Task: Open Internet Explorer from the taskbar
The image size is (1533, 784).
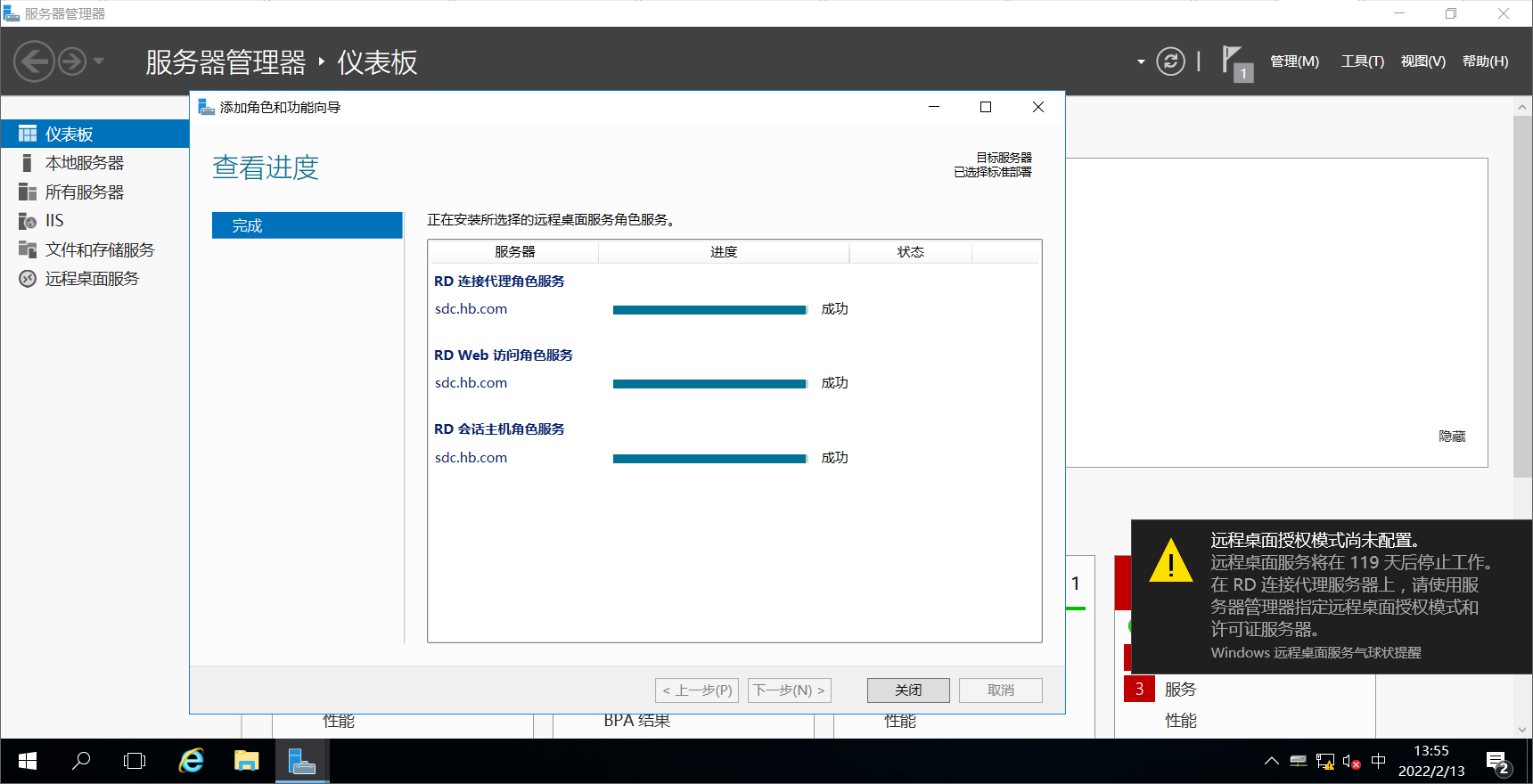Action: pos(192,761)
